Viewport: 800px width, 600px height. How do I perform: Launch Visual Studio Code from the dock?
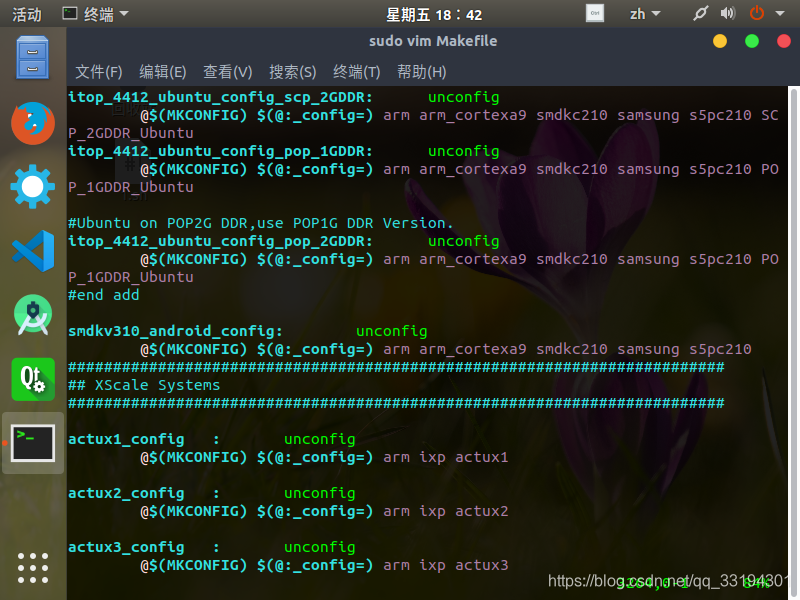pyautogui.click(x=33, y=251)
